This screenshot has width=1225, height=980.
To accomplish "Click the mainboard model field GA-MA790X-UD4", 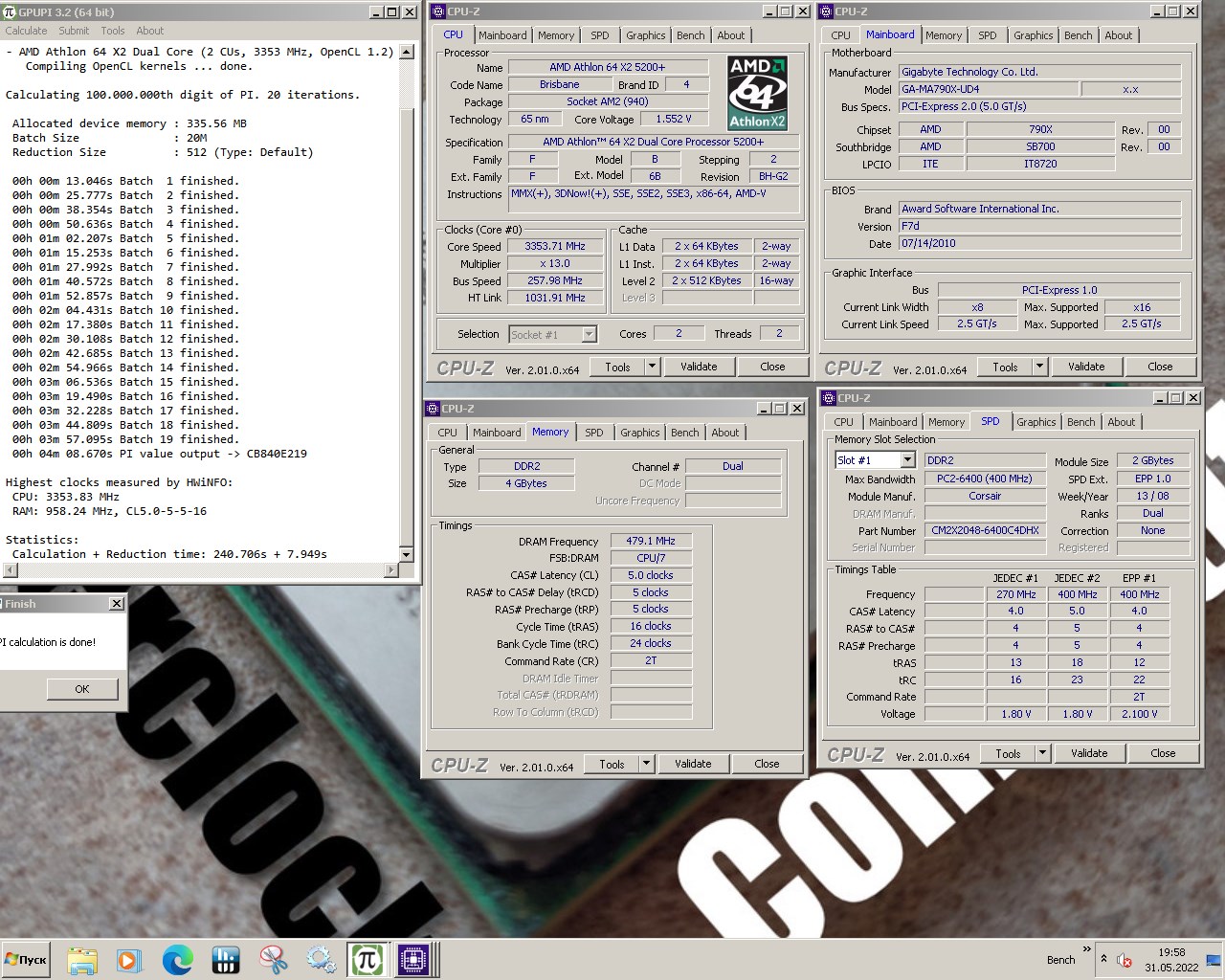I will (989, 89).
